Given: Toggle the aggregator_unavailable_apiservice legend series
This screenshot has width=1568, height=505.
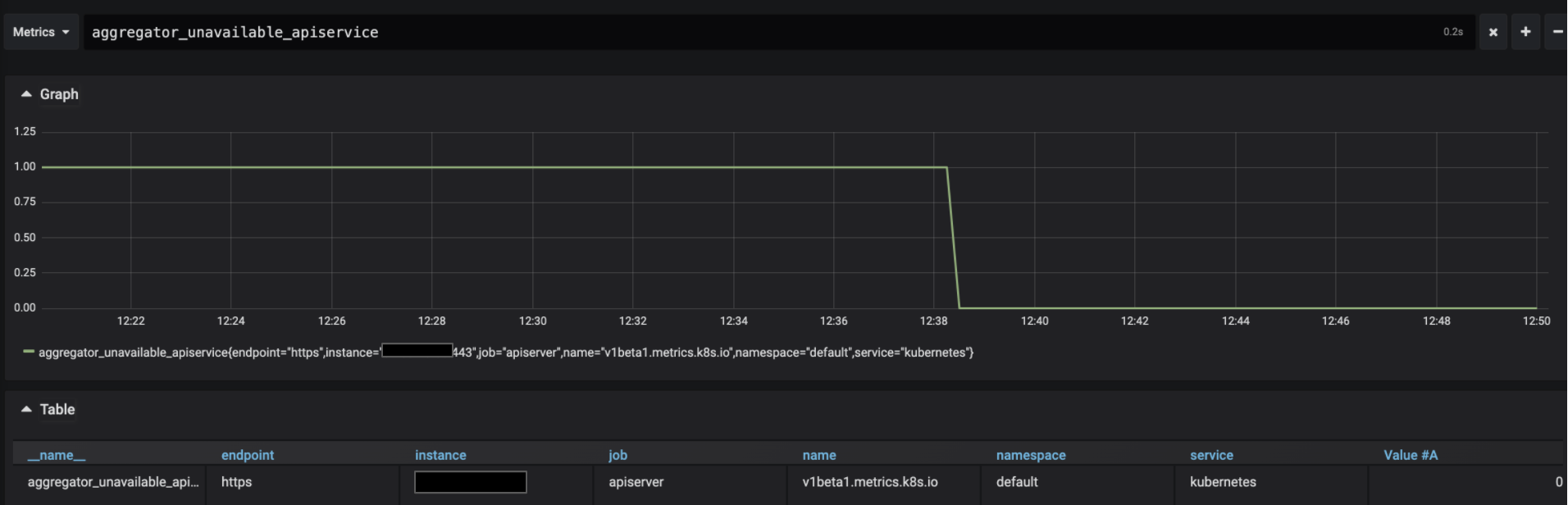Looking at the screenshot, I should pos(506,353).
